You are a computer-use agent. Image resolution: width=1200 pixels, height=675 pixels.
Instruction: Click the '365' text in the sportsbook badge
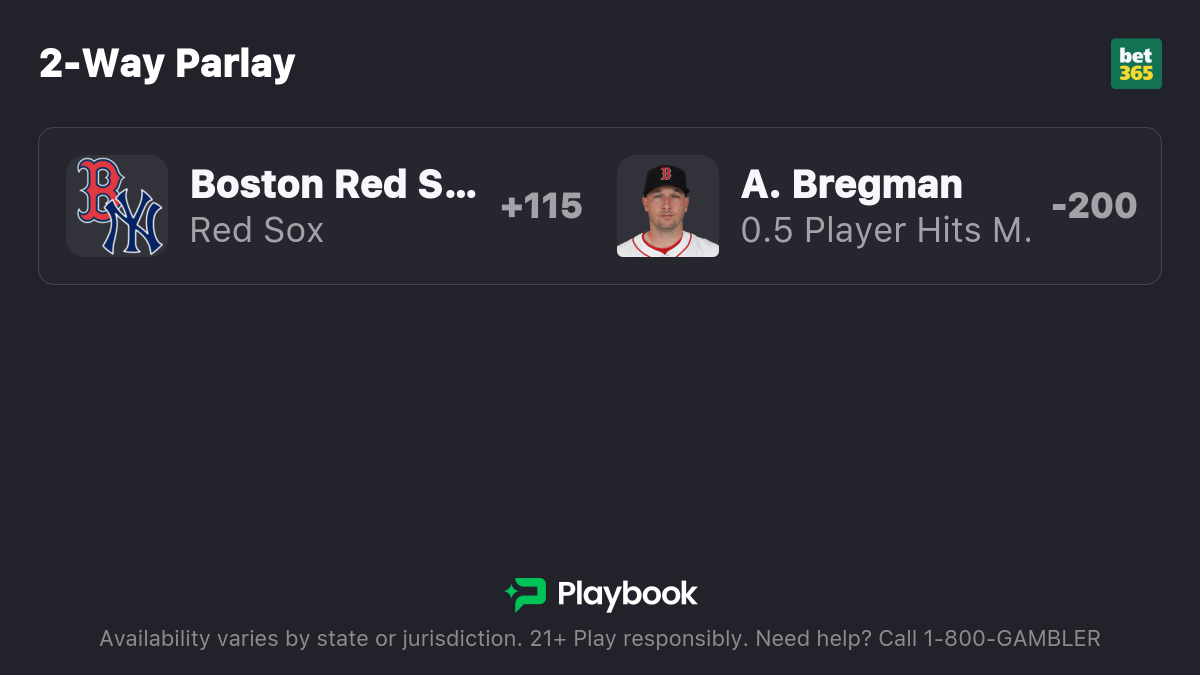(x=1136, y=73)
